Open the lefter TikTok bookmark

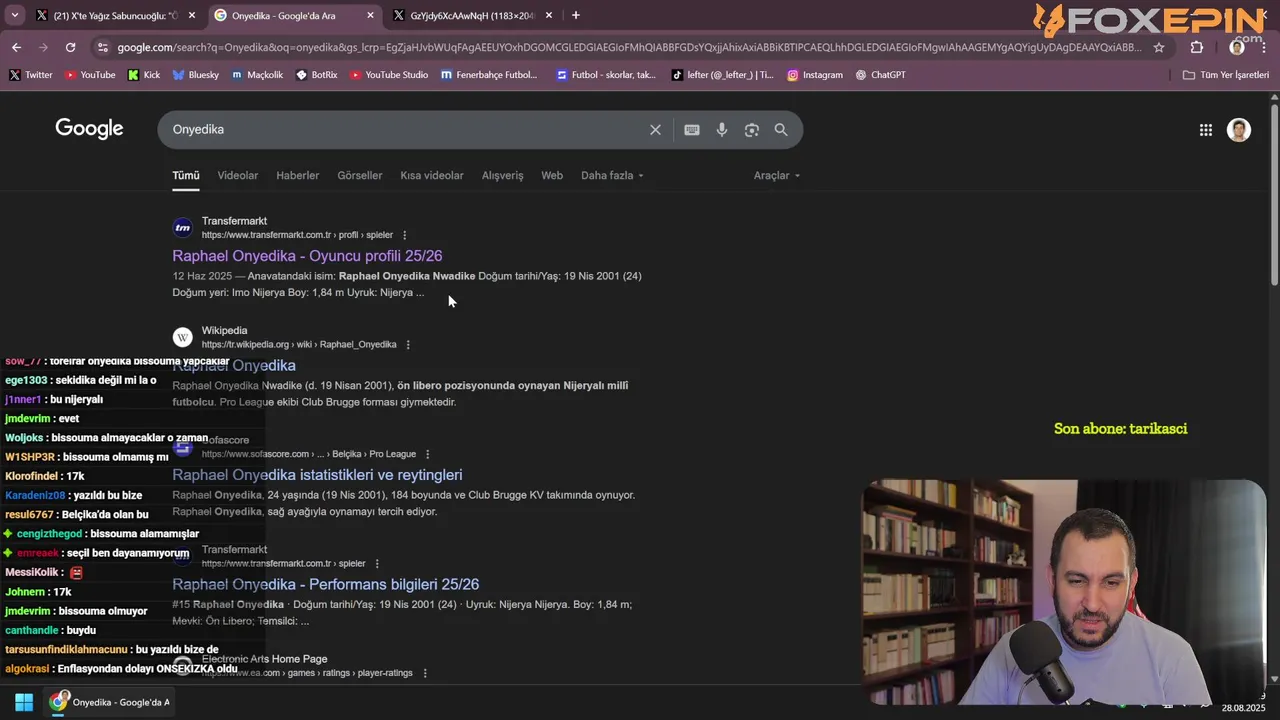click(x=723, y=75)
